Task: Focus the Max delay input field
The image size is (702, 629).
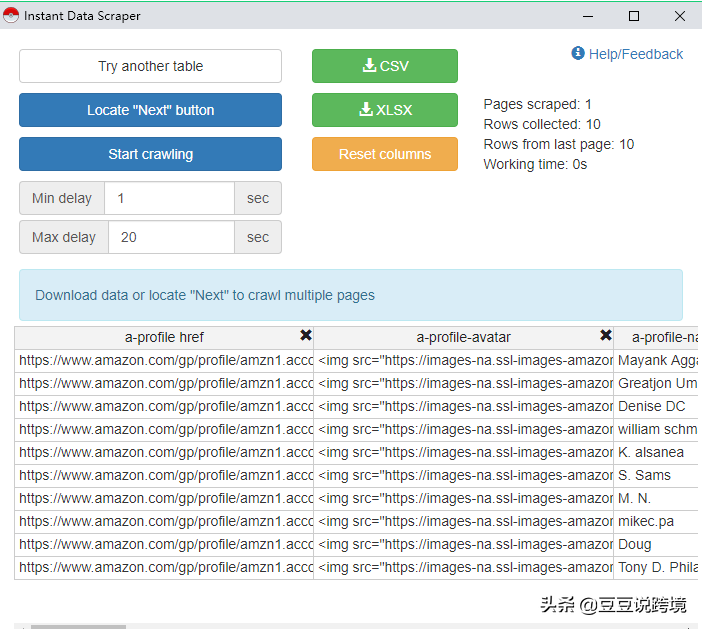Action: coord(171,237)
